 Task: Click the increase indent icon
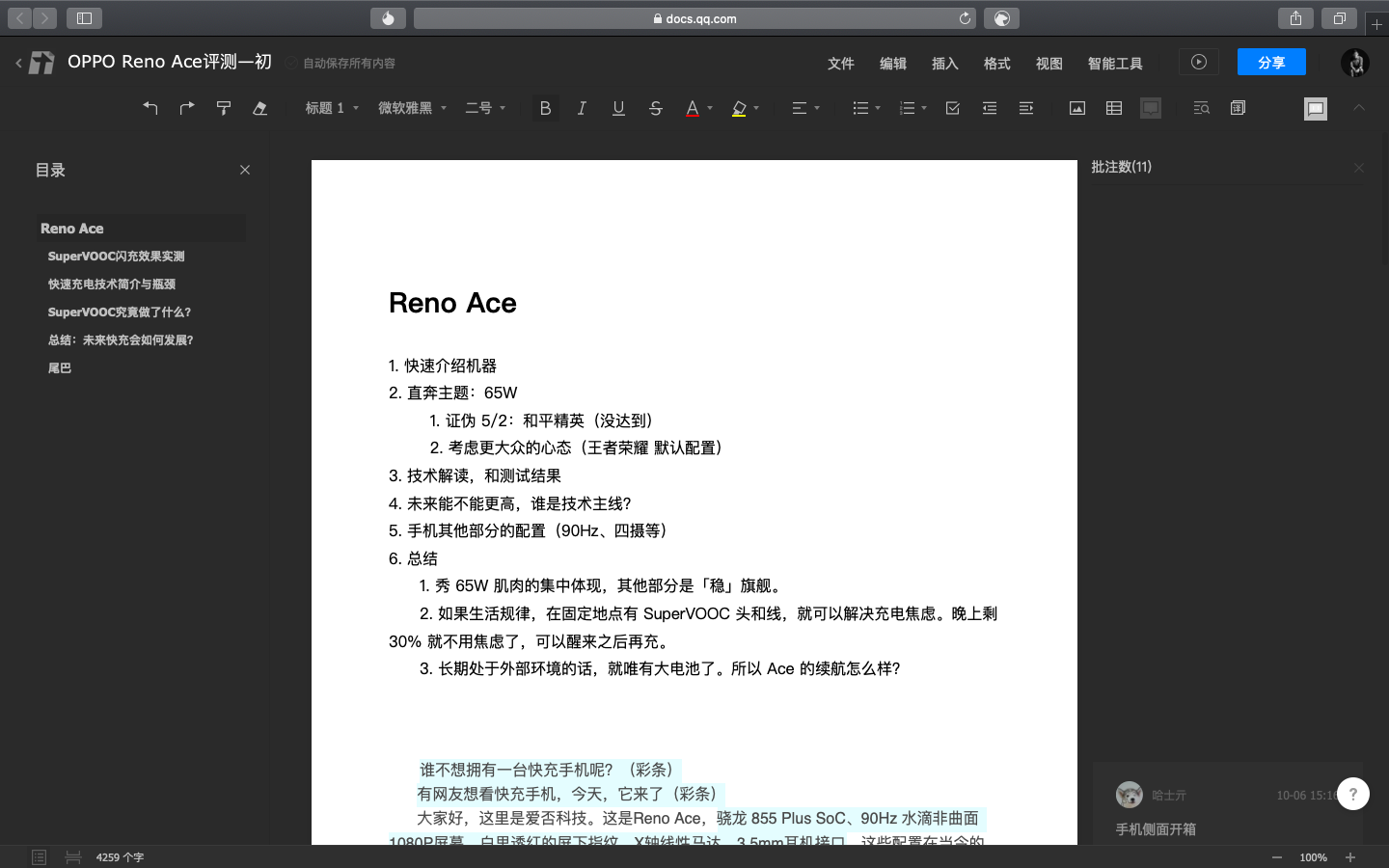[x=1026, y=108]
